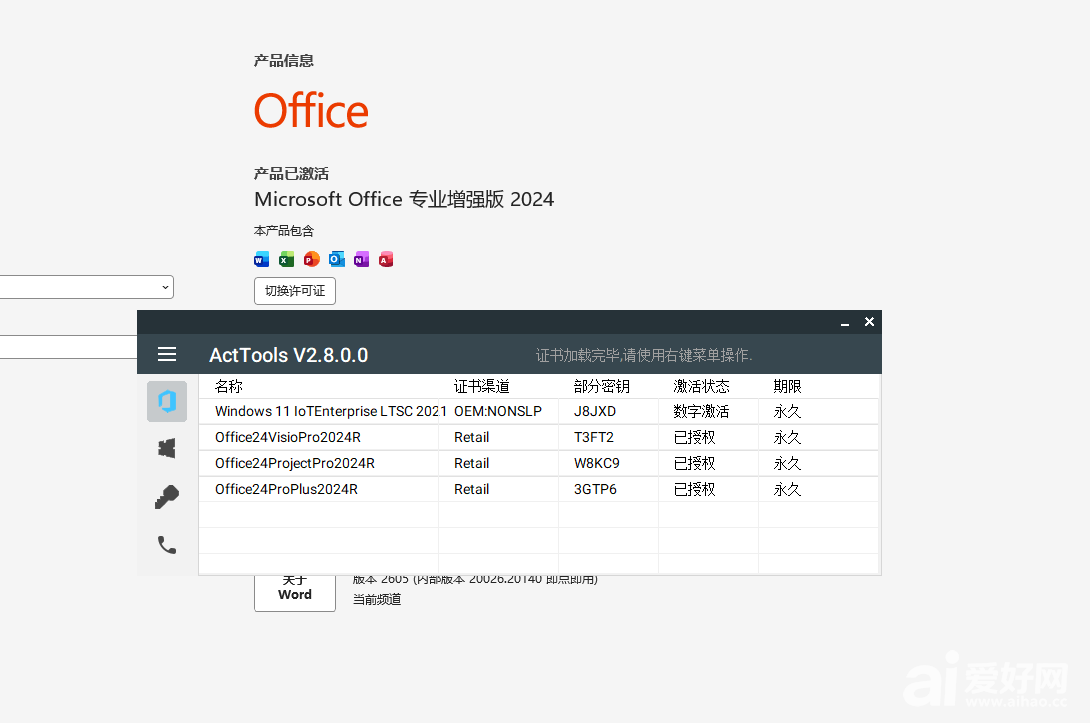Click the 产品已激活 label
This screenshot has height=723, width=1090.
pyautogui.click(x=291, y=173)
